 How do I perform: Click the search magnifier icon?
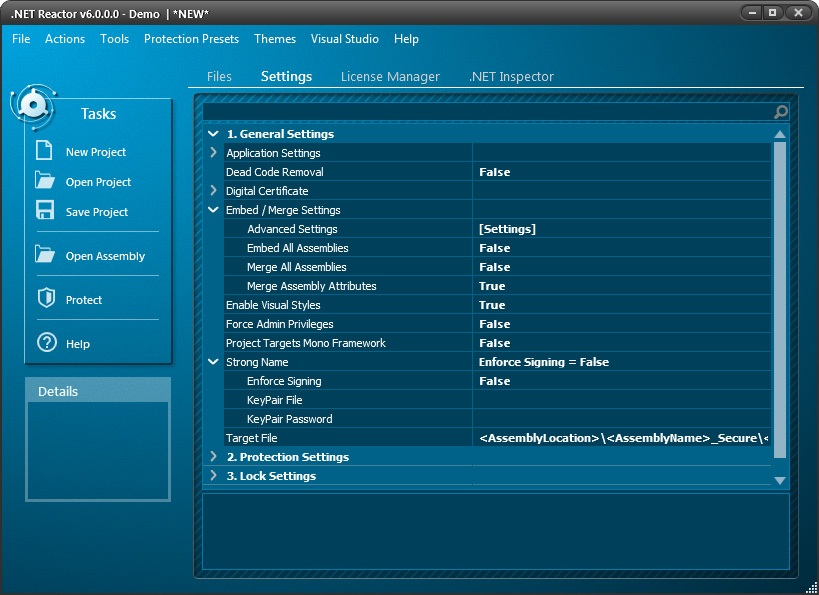click(x=781, y=111)
